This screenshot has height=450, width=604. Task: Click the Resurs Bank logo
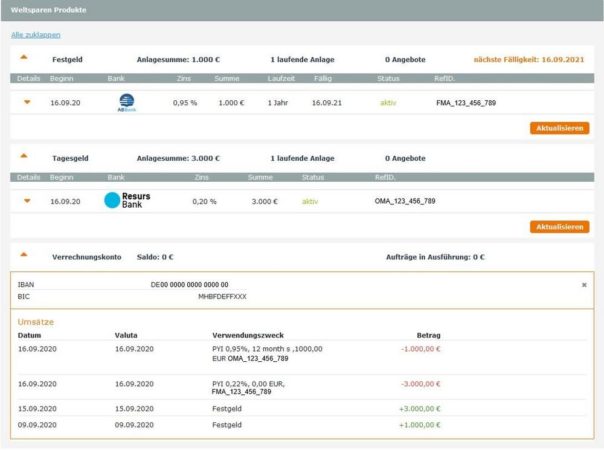pos(127,200)
